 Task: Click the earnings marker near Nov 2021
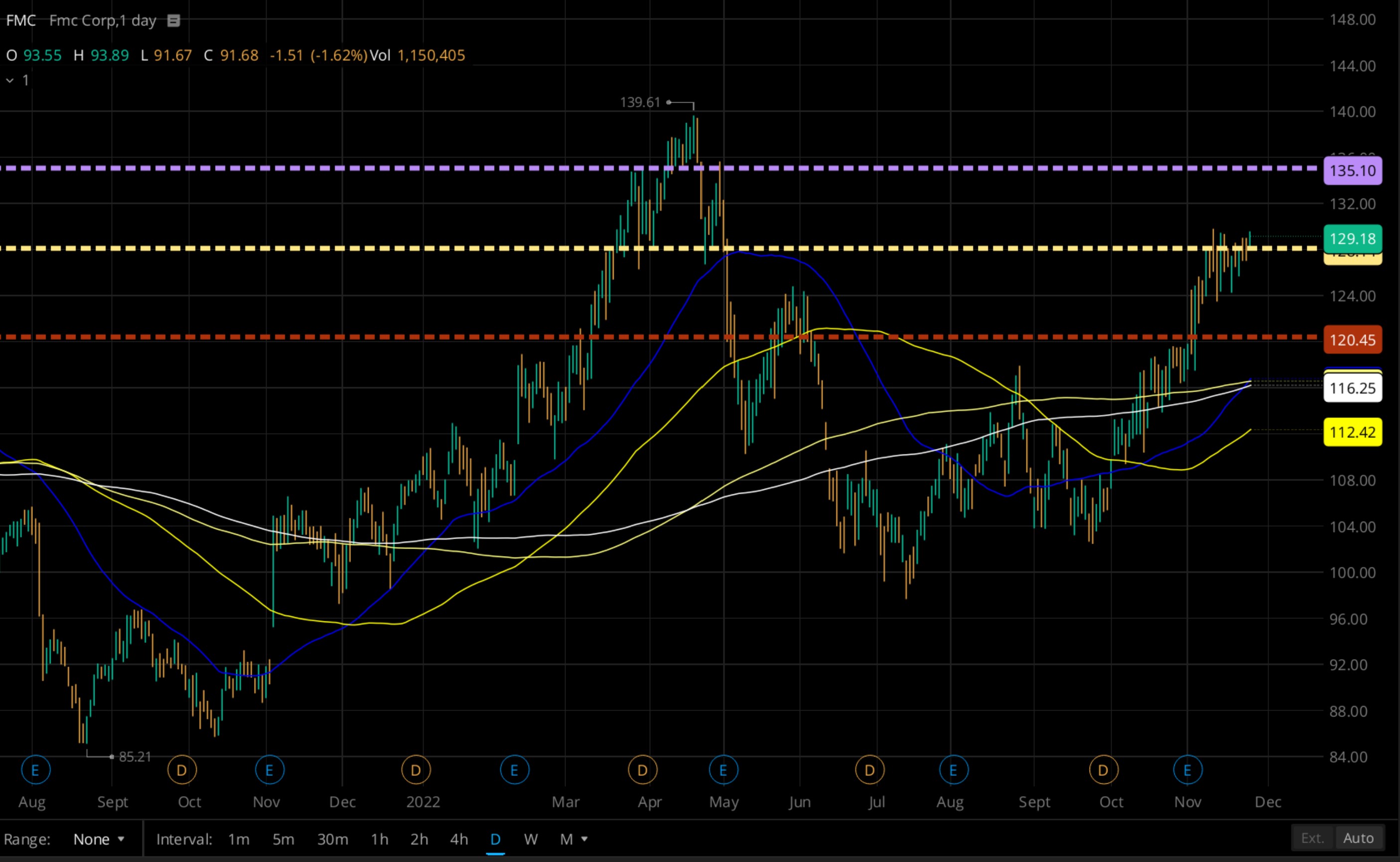pos(270,770)
